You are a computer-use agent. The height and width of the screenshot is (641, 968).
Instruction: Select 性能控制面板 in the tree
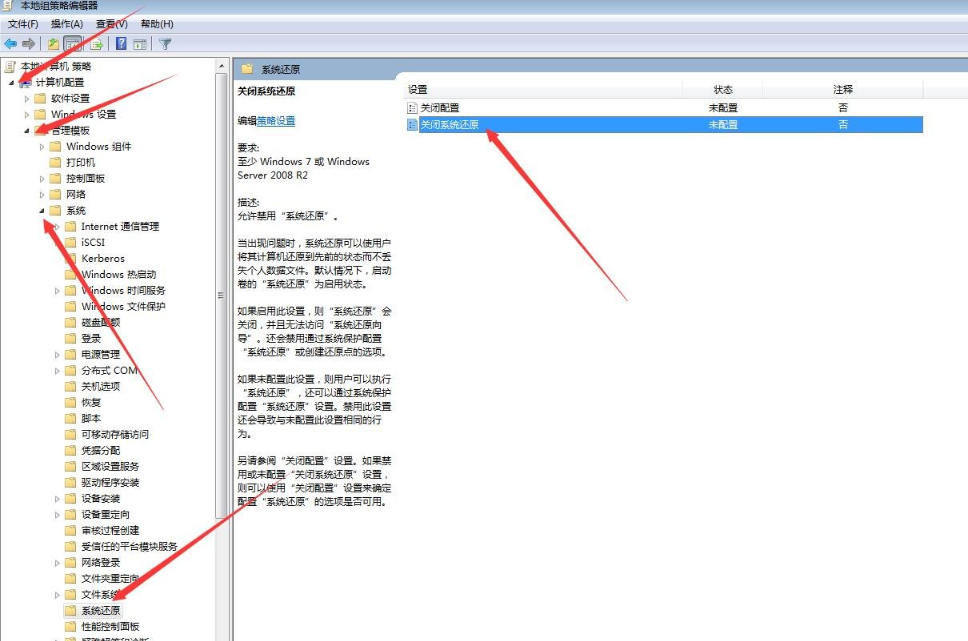(111, 627)
